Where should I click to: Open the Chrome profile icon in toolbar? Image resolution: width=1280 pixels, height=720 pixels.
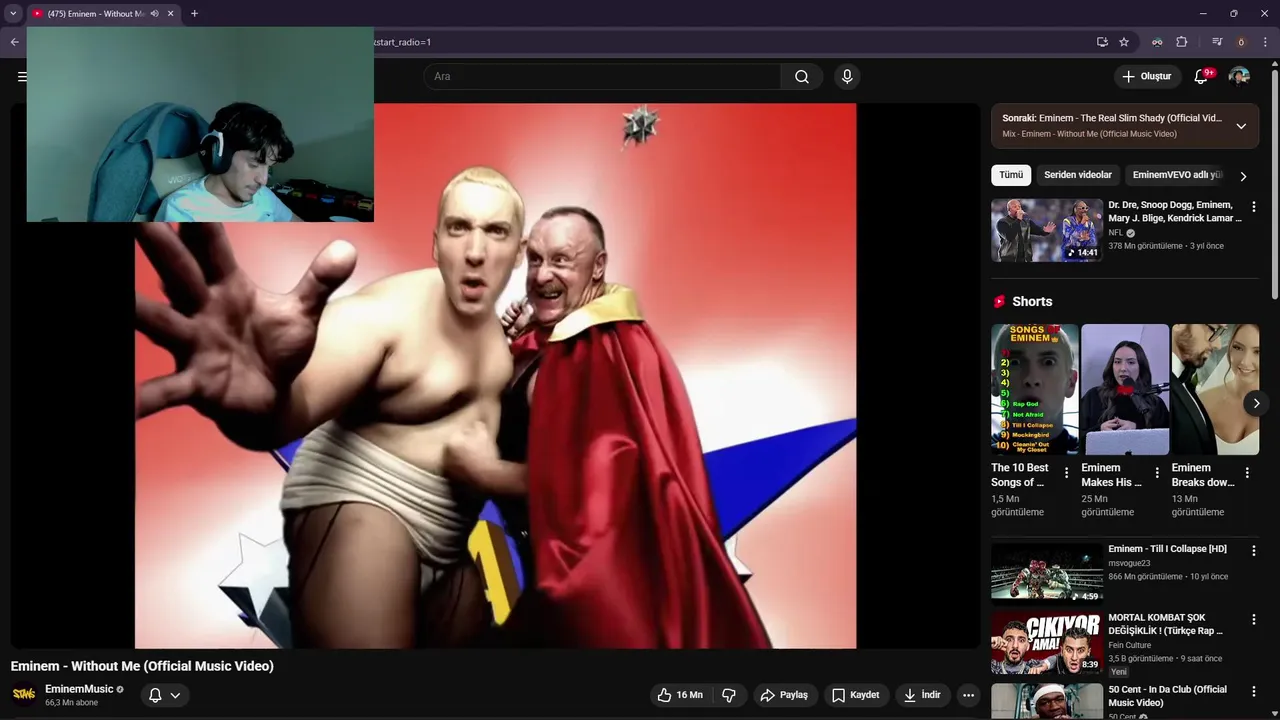point(1241,42)
